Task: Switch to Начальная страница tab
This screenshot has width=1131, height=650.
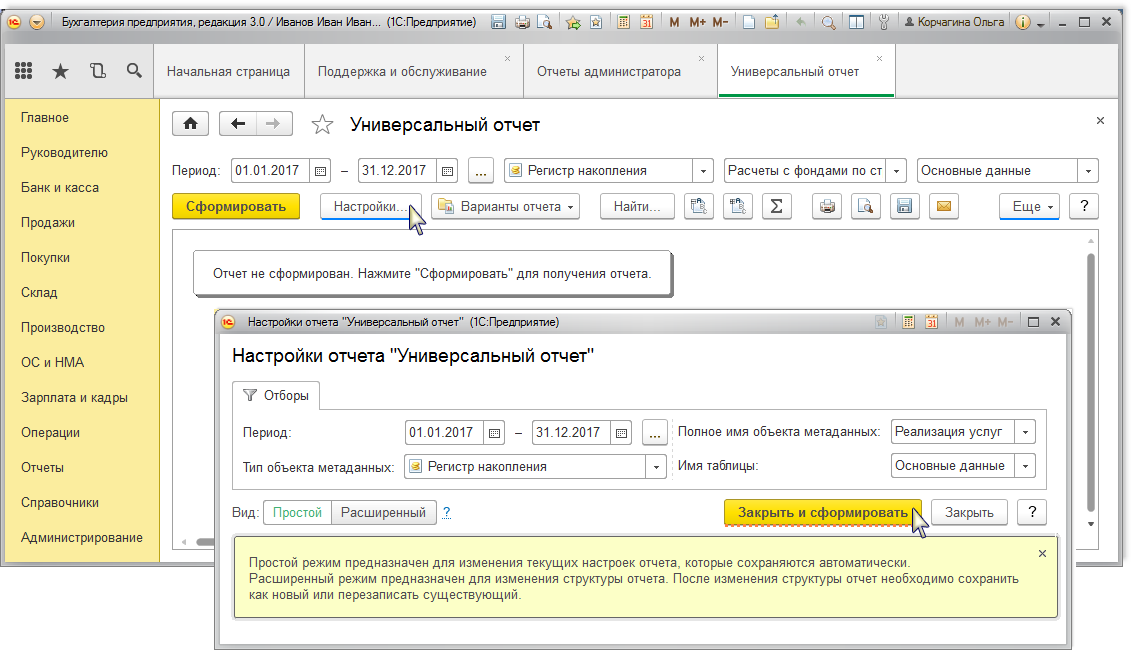Action: (229, 71)
